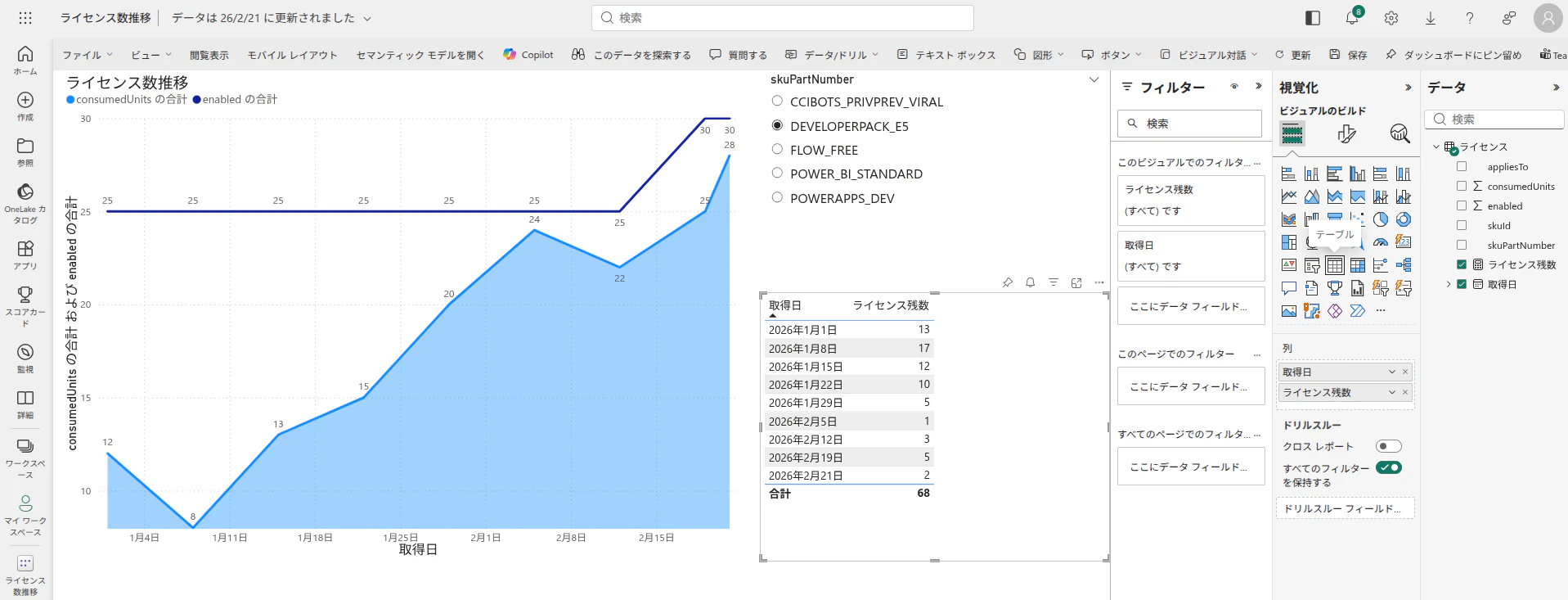
Task: Select the clustered column chart visual type
Action: (x=1358, y=174)
